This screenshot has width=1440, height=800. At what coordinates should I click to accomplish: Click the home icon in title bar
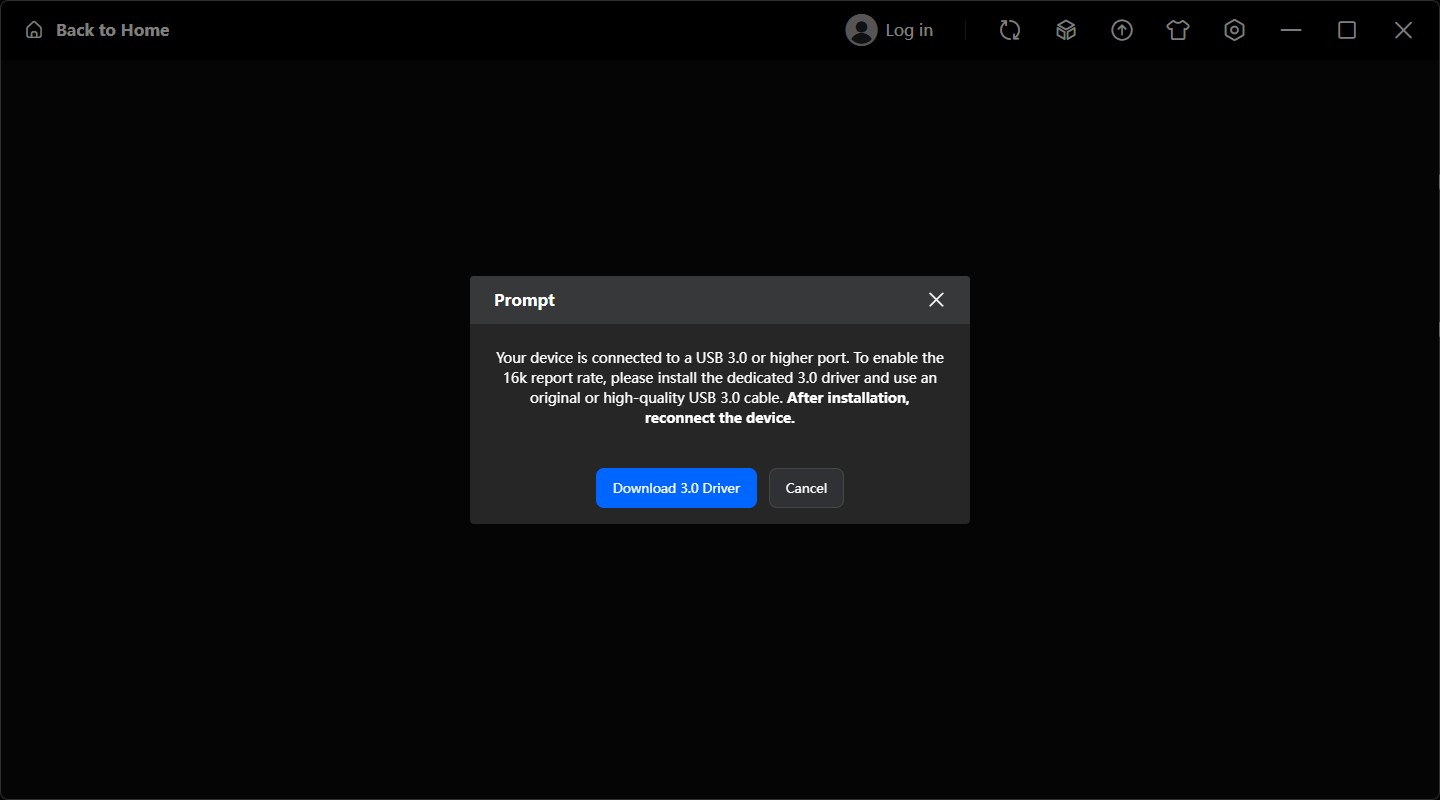tap(34, 30)
